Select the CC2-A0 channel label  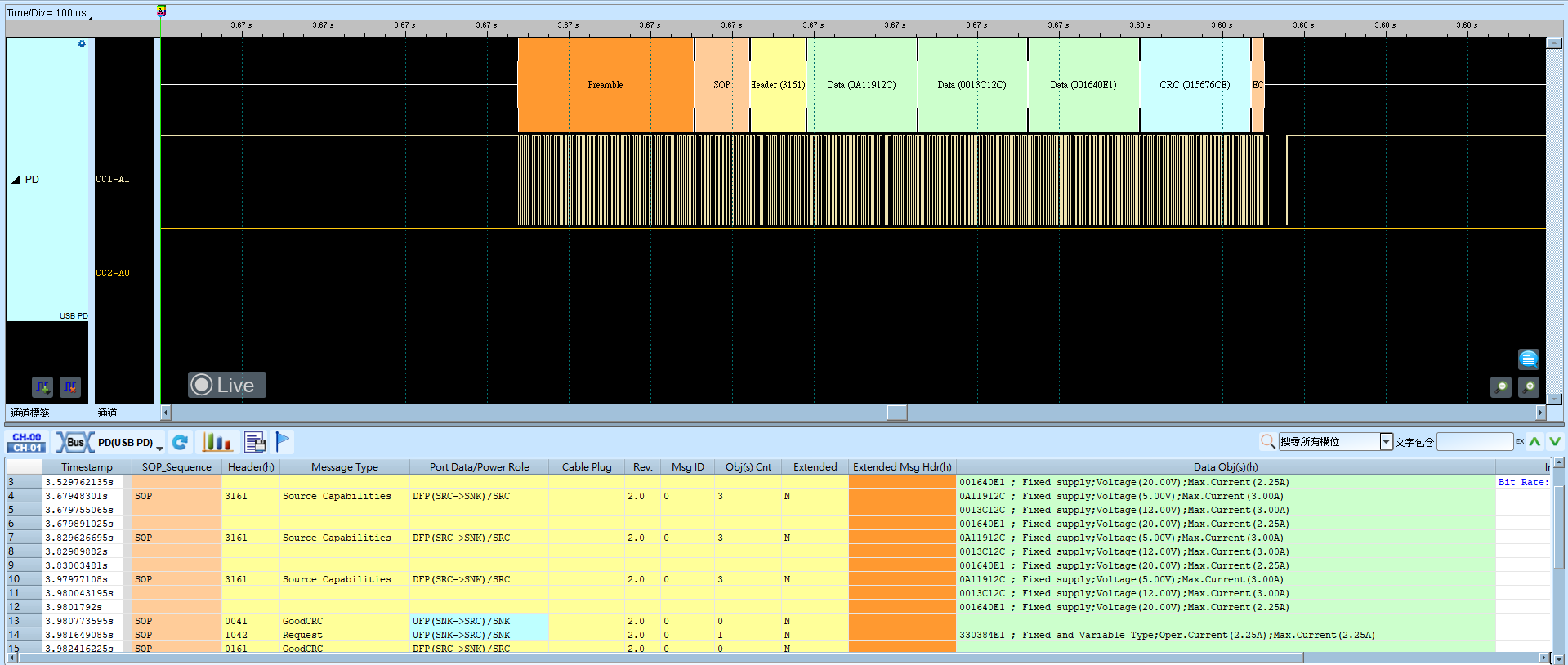point(113,274)
